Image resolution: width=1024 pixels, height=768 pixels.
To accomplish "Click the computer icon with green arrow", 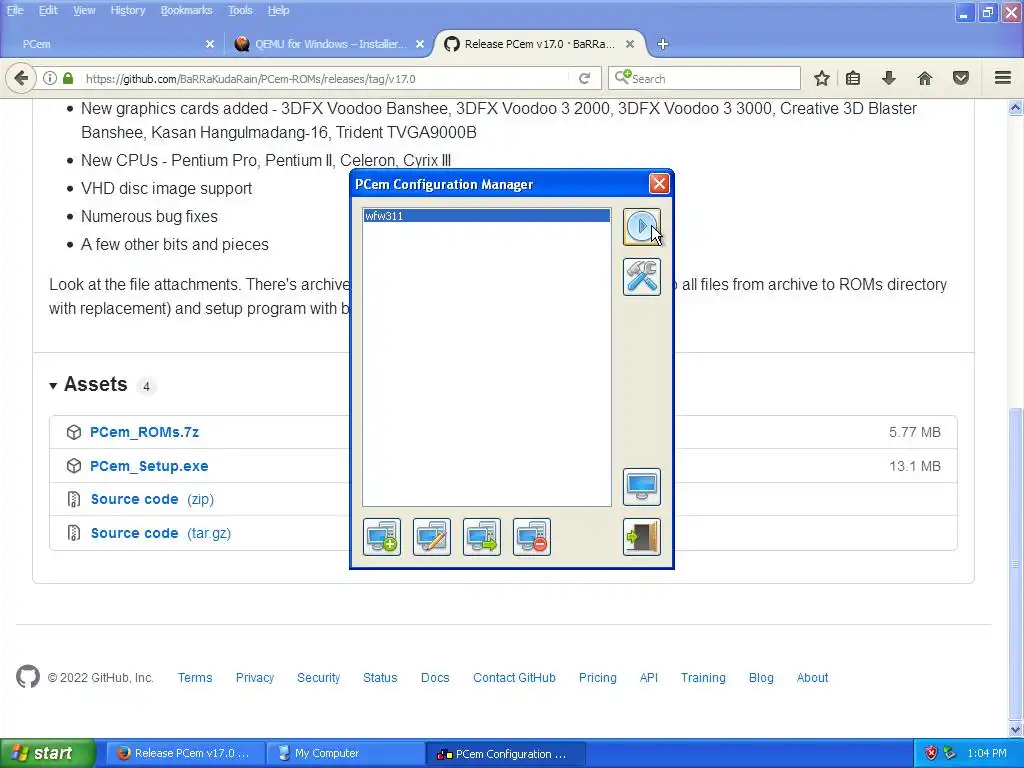I will click(x=482, y=537).
